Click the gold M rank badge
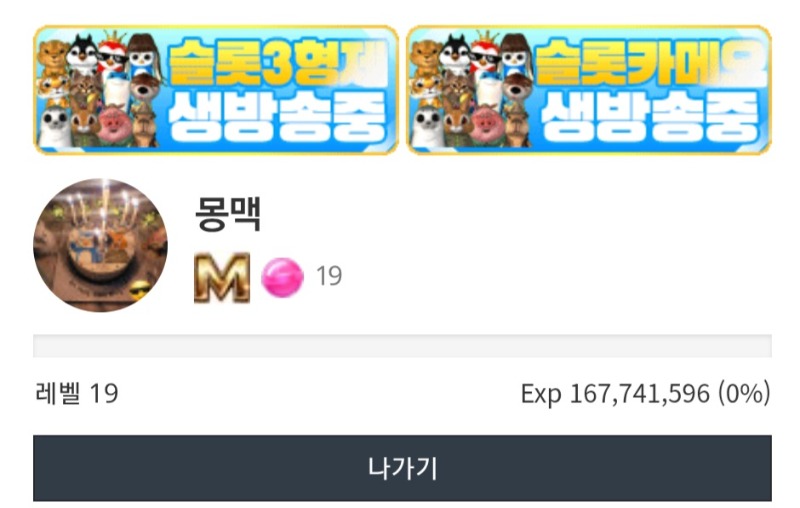This screenshot has height=508, width=800. coord(222,277)
